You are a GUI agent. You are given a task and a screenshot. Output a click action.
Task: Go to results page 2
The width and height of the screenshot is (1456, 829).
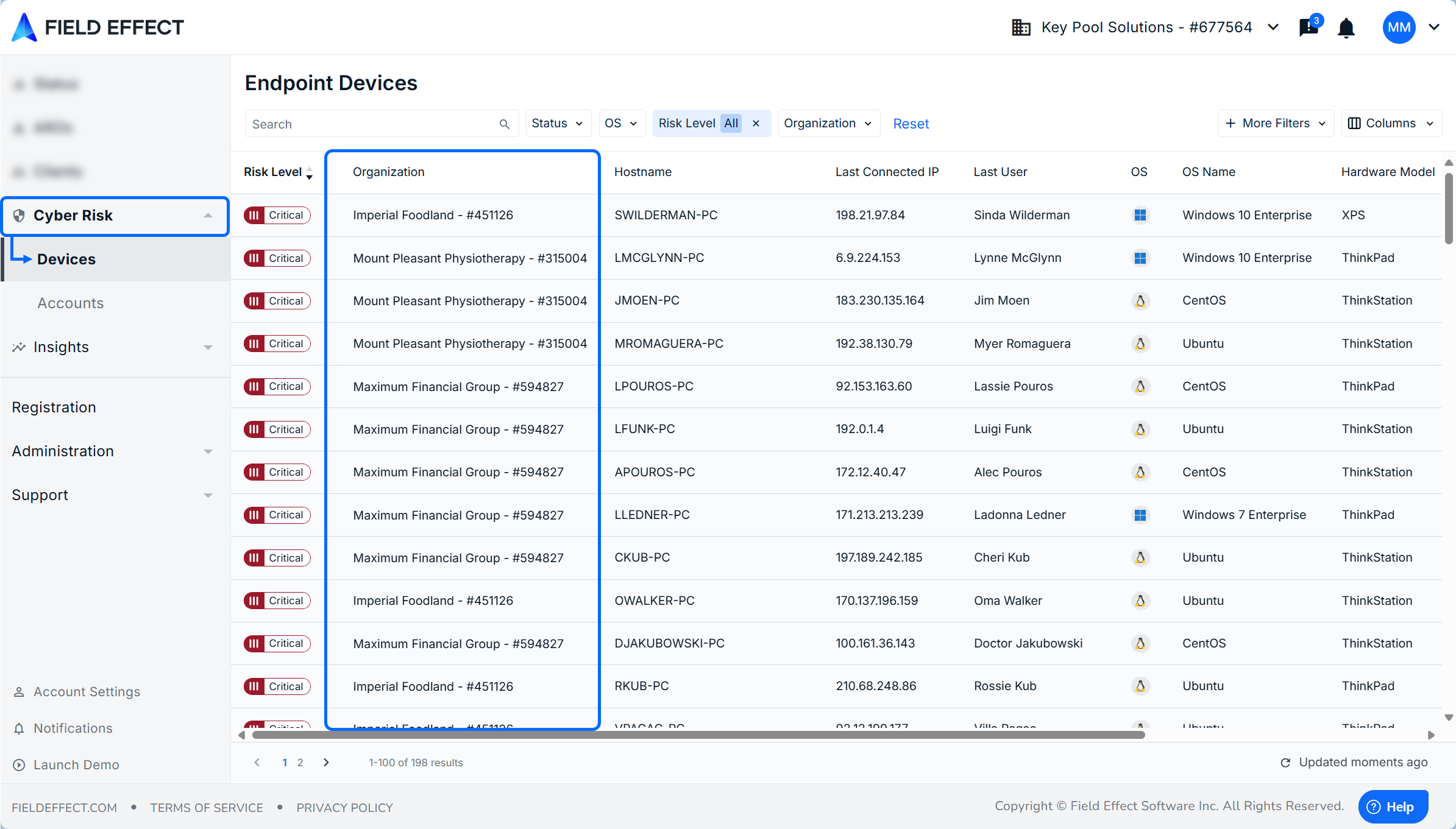(300, 763)
